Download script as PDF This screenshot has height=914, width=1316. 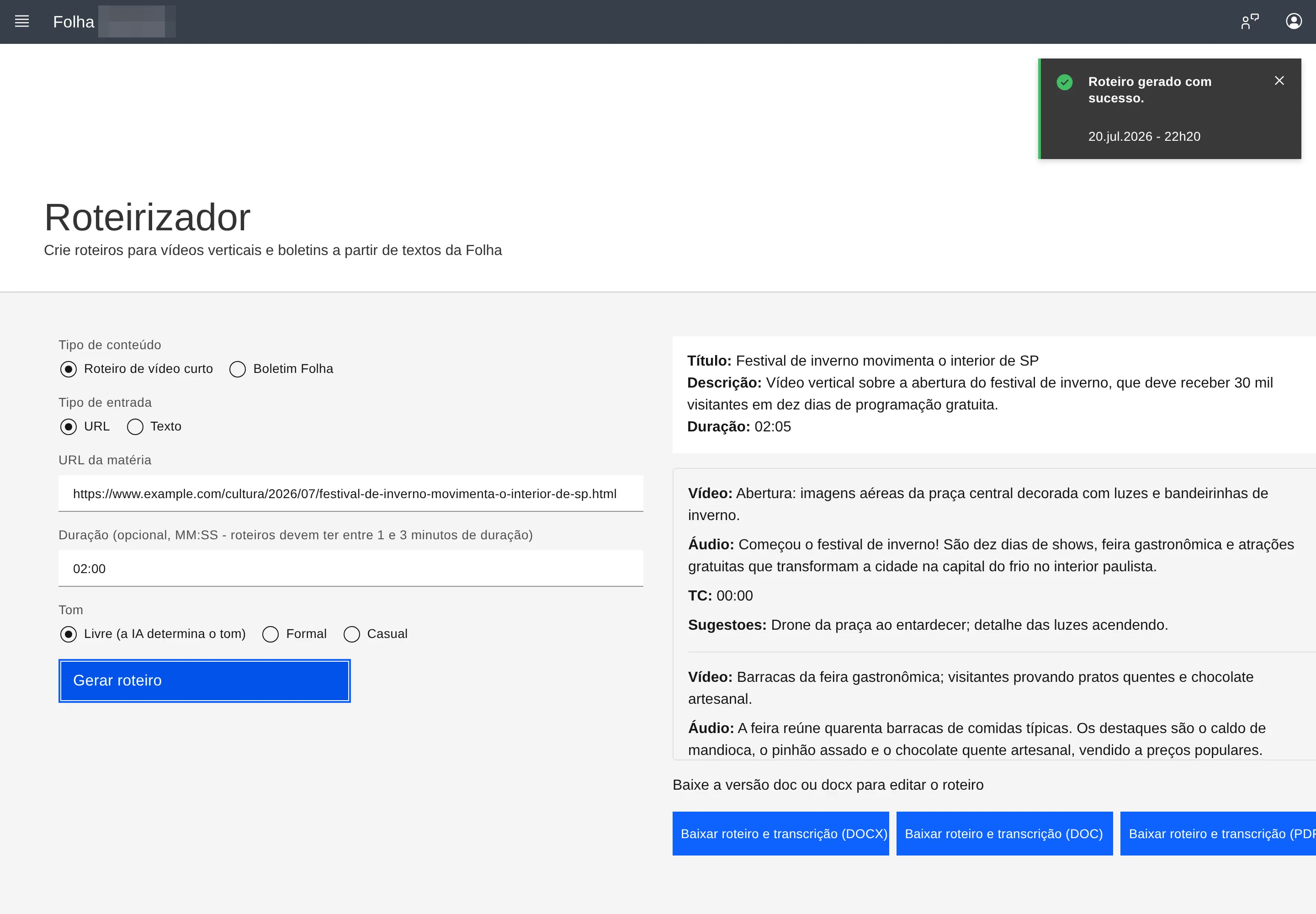click(x=1218, y=833)
